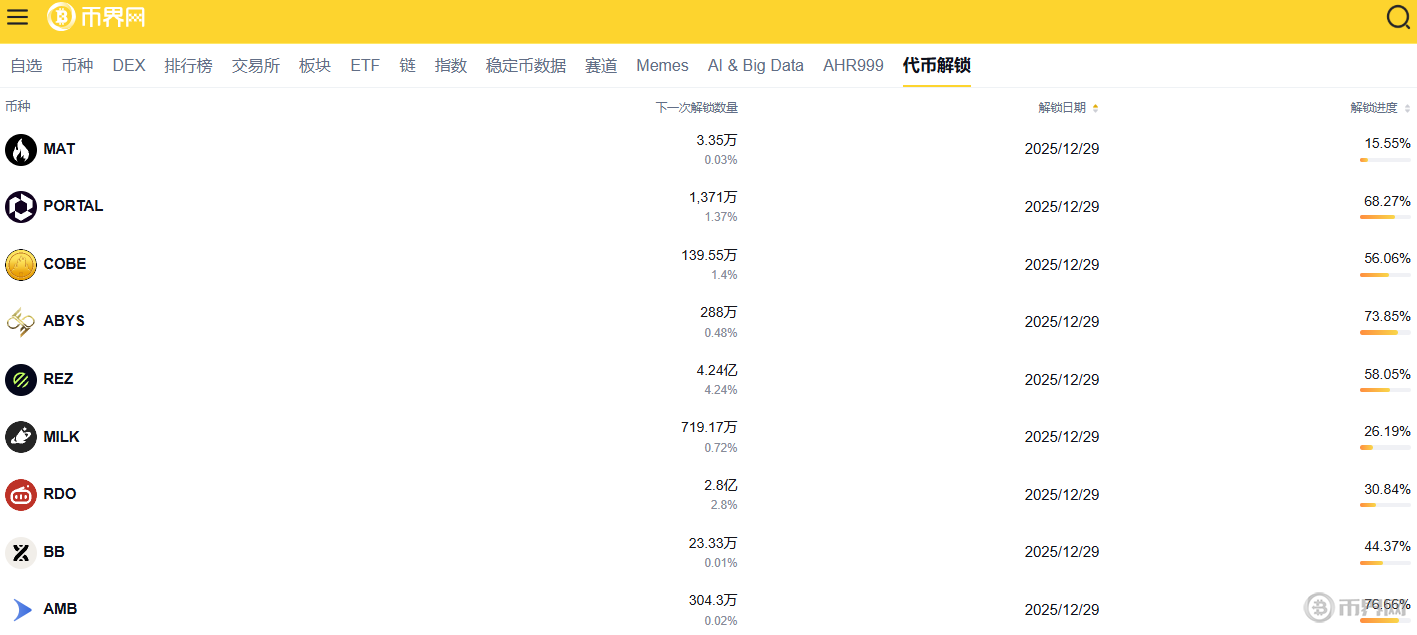Select the PORTAL coin logo

20,206
